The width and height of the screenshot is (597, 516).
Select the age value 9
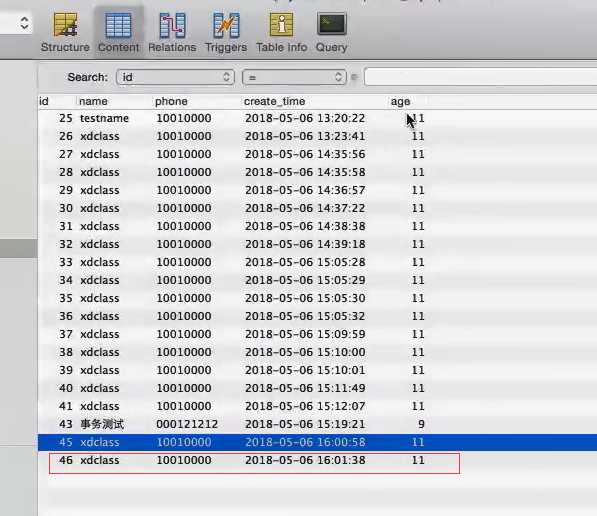pyautogui.click(x=421, y=424)
